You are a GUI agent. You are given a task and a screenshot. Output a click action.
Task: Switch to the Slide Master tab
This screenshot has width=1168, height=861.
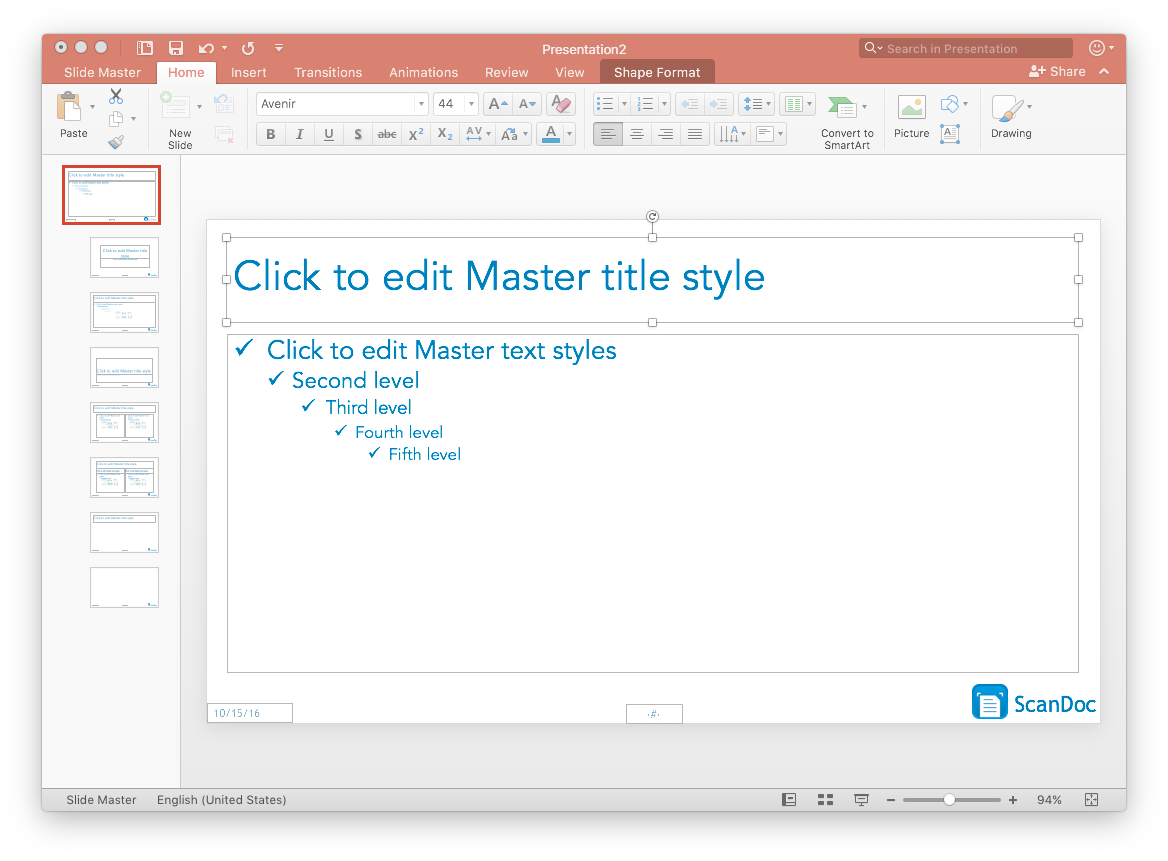102,72
